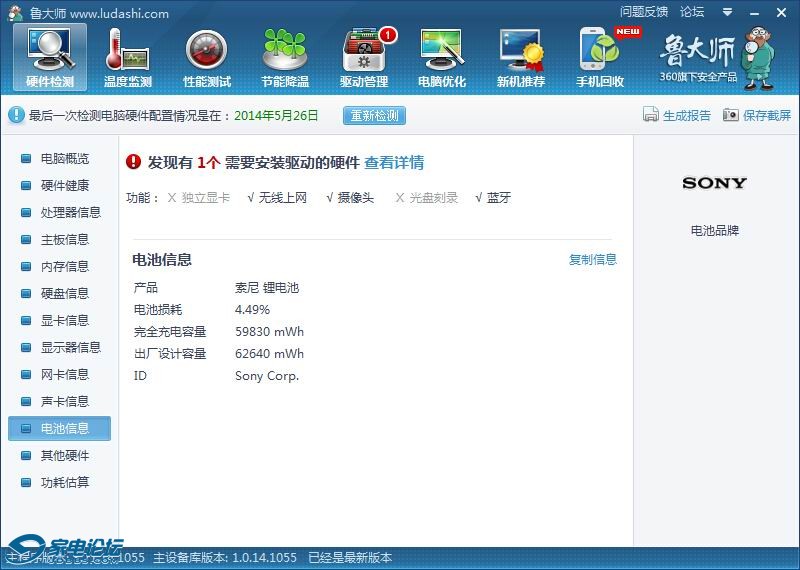Open the 论坛 forum link

[x=692, y=11]
